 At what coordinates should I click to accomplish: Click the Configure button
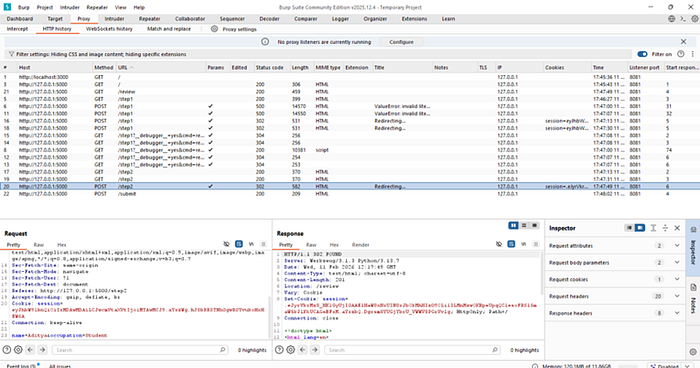(401, 42)
